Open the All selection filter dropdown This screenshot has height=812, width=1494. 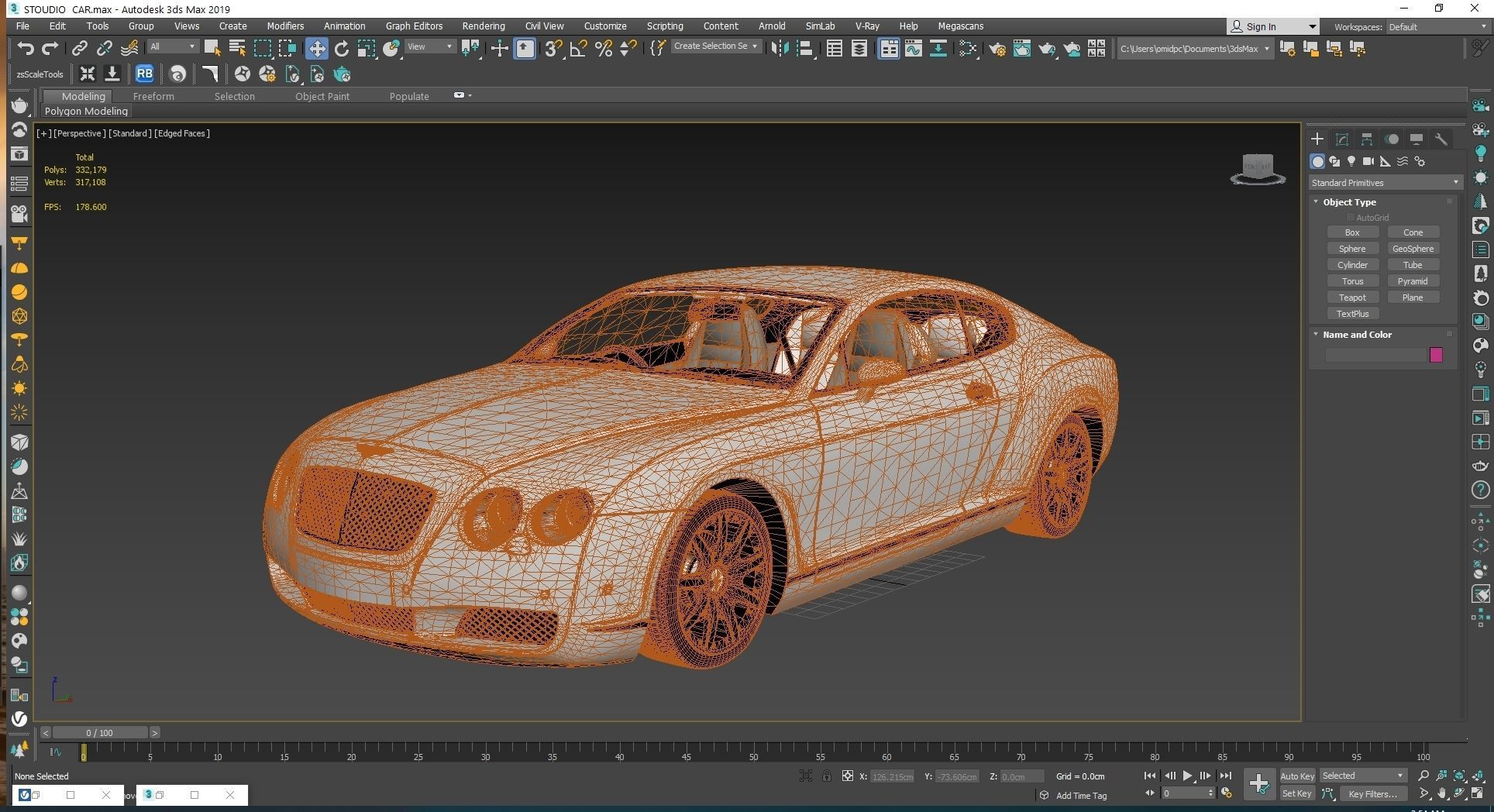click(x=173, y=46)
